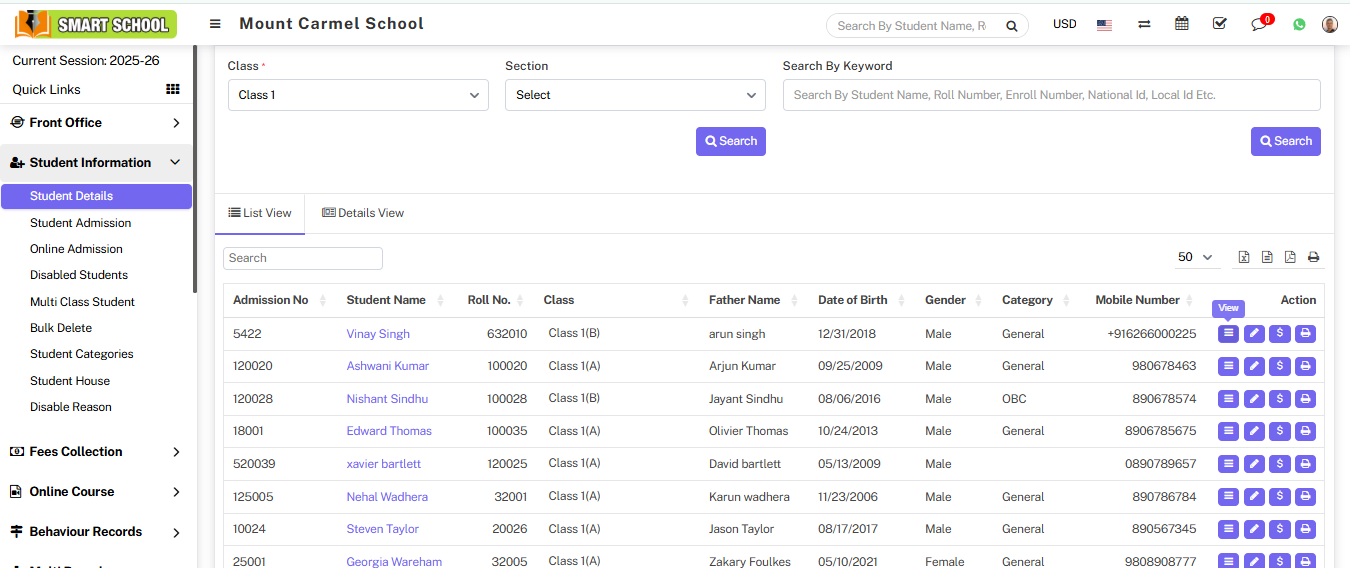Open Student Admission in the sidebar

point(81,223)
